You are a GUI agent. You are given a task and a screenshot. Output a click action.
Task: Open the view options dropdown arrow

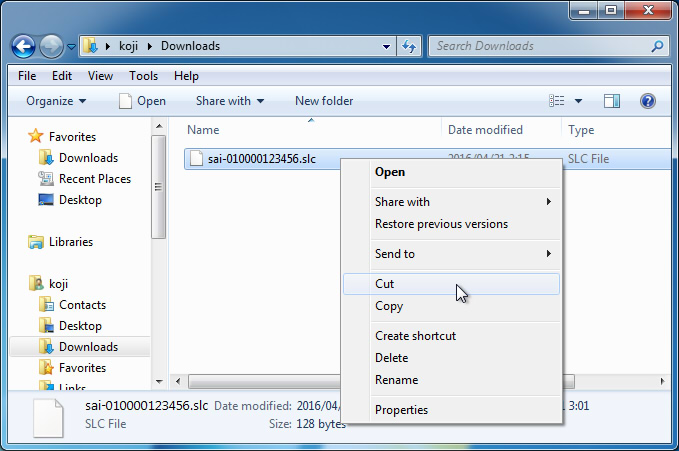pos(579,101)
